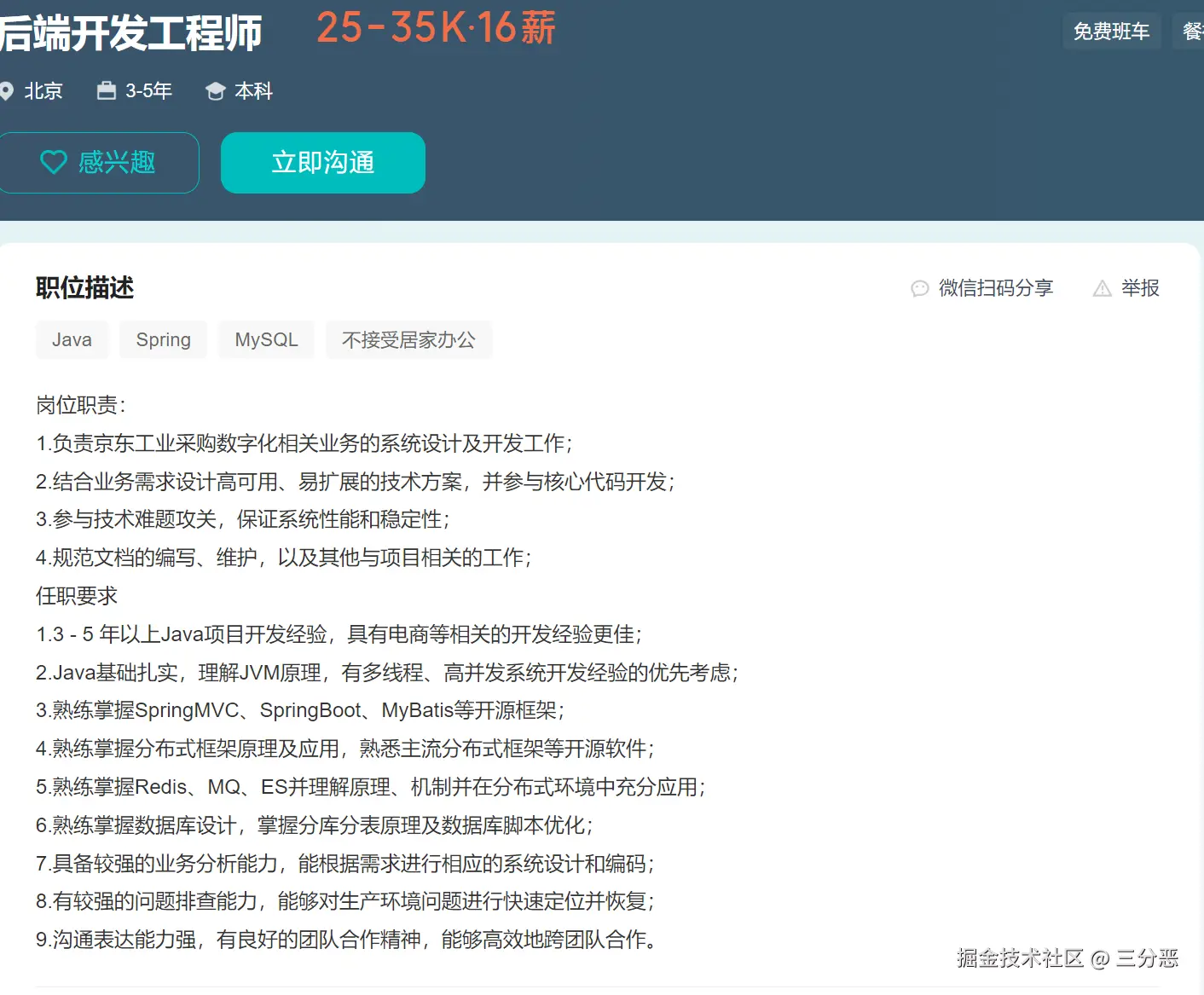This screenshot has width=1204, height=995.
Task: Select the Java skill tag
Action: pos(72,339)
